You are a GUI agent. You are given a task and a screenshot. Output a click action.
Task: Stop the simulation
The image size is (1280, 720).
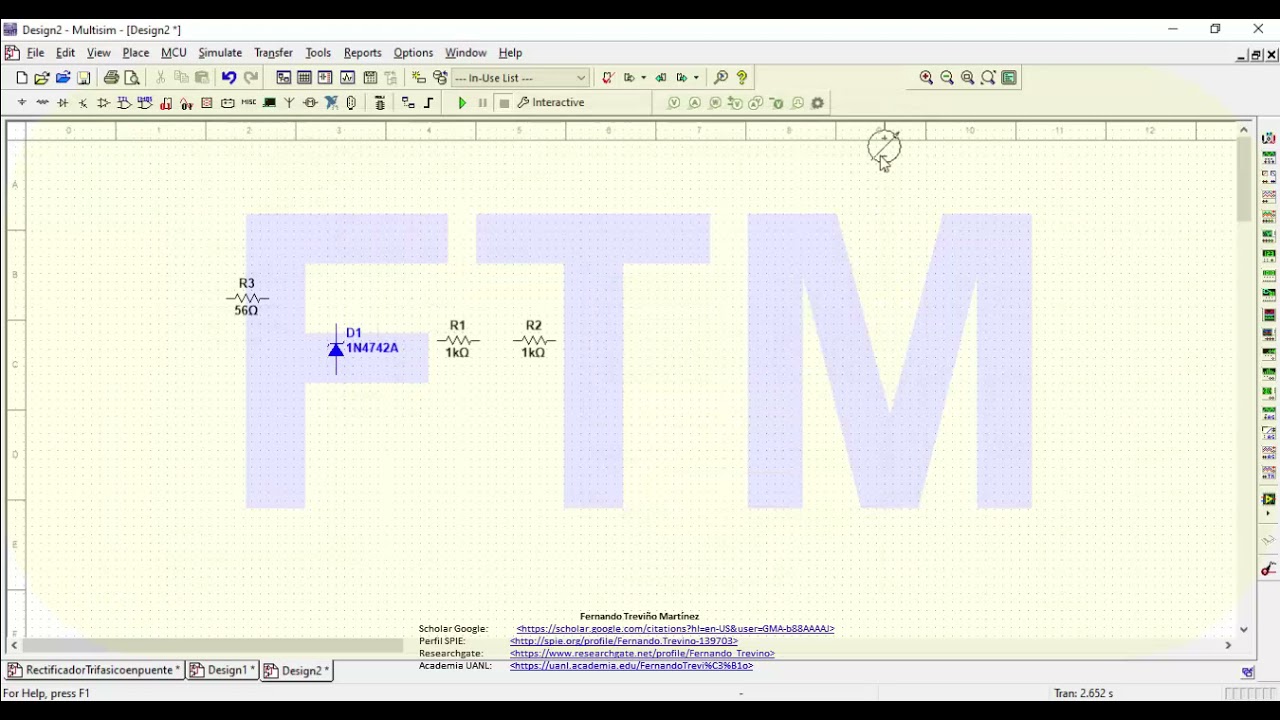(504, 103)
